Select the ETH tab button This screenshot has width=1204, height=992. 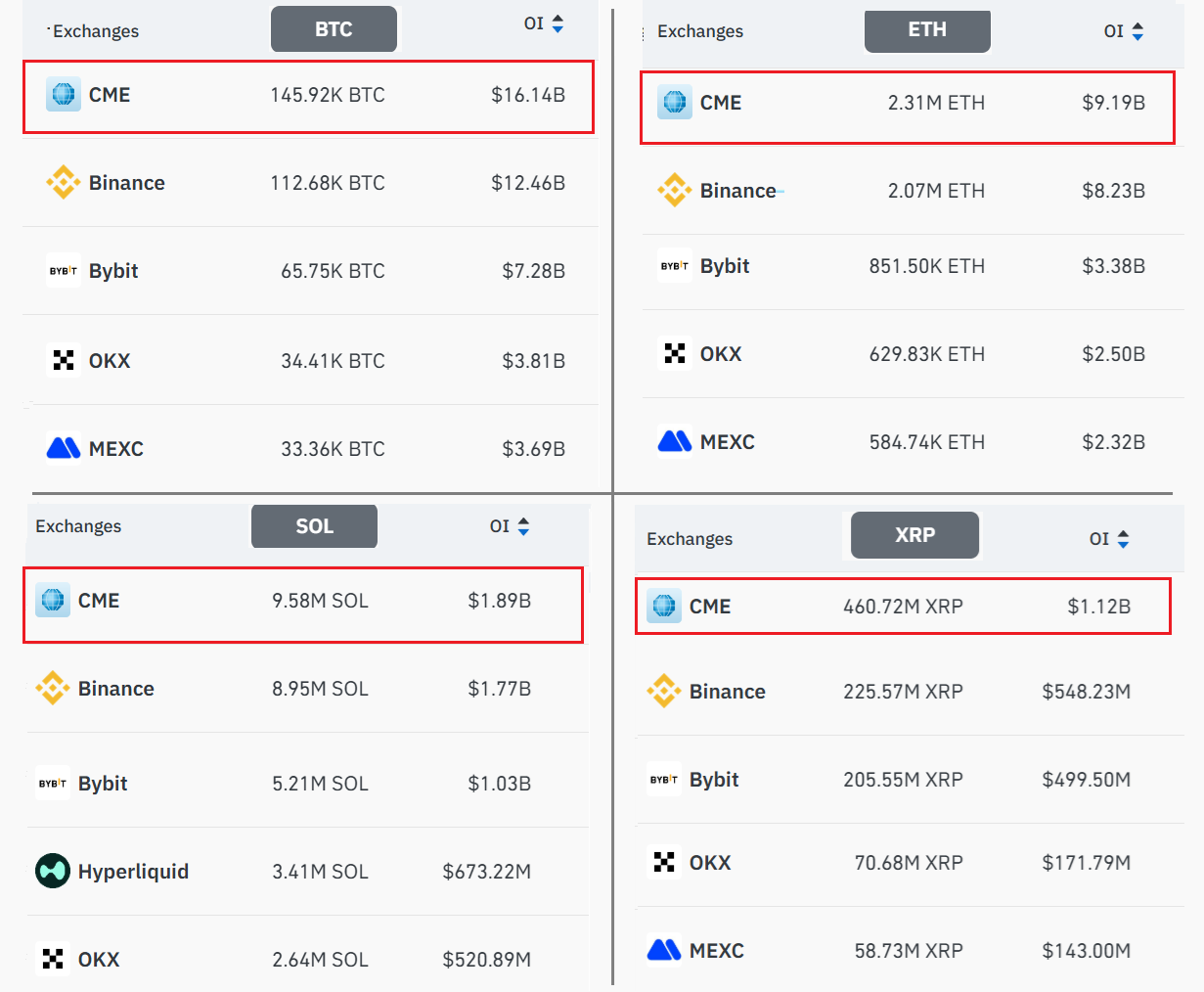(x=927, y=30)
